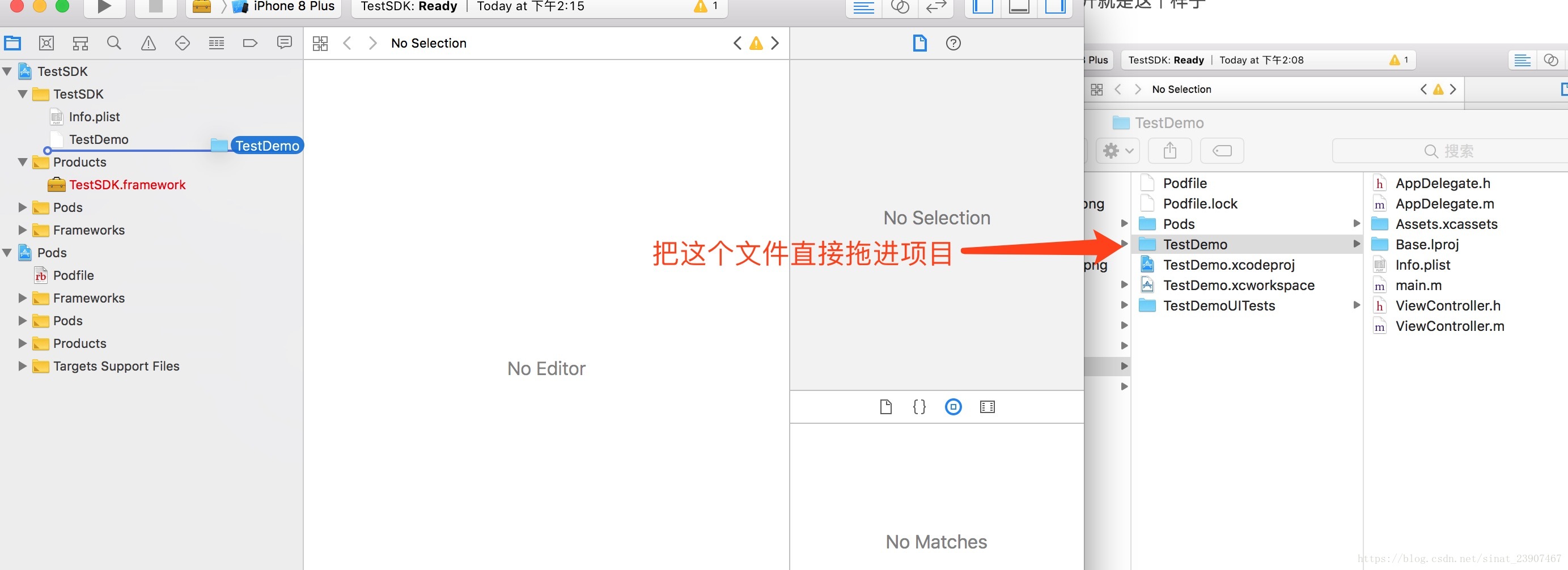The image size is (1568, 570).
Task: Collapse the TestSDK group folder
Action: [x=23, y=94]
